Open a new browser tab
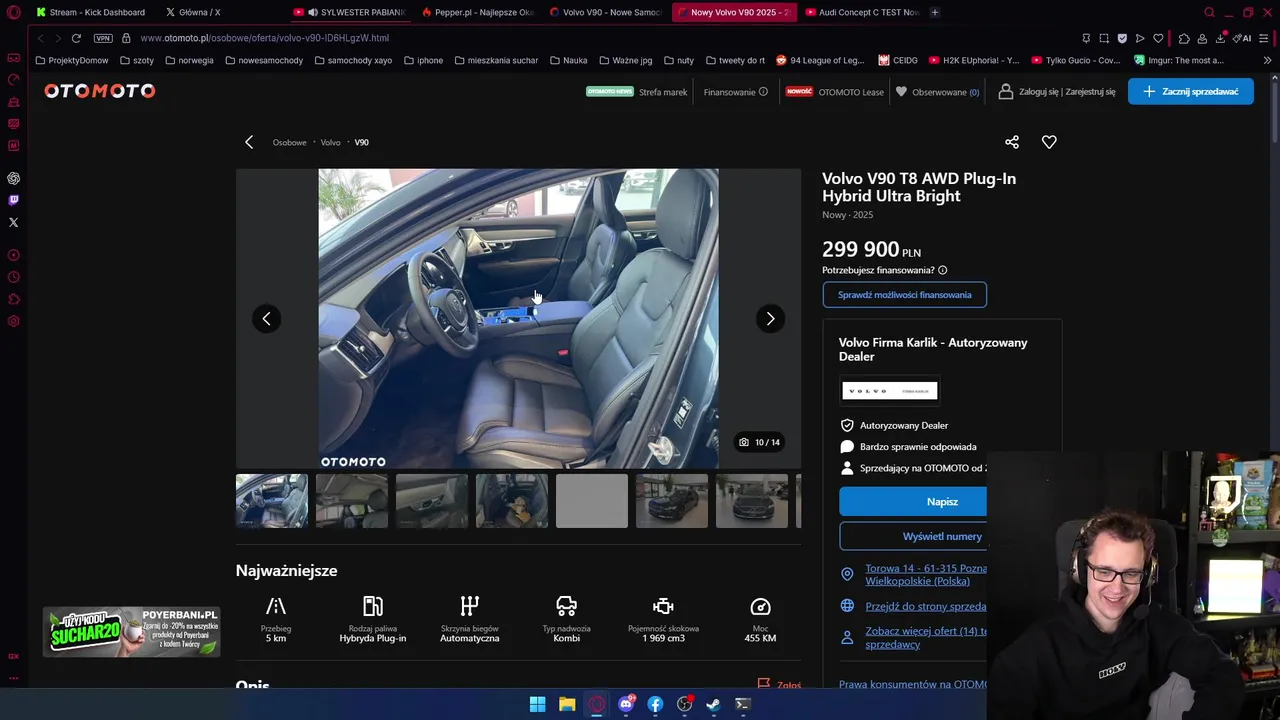 click(935, 12)
